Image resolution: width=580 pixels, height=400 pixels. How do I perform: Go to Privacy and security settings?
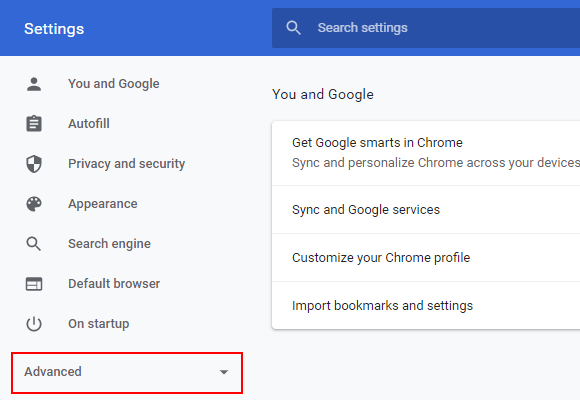[x=127, y=164]
